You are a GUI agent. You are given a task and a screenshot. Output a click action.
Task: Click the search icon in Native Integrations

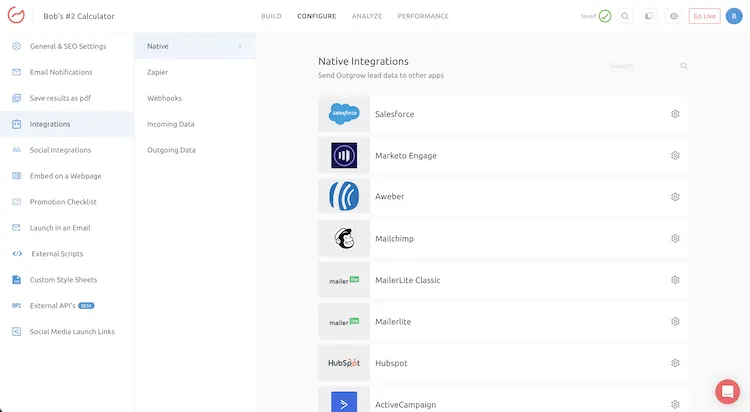[684, 66]
